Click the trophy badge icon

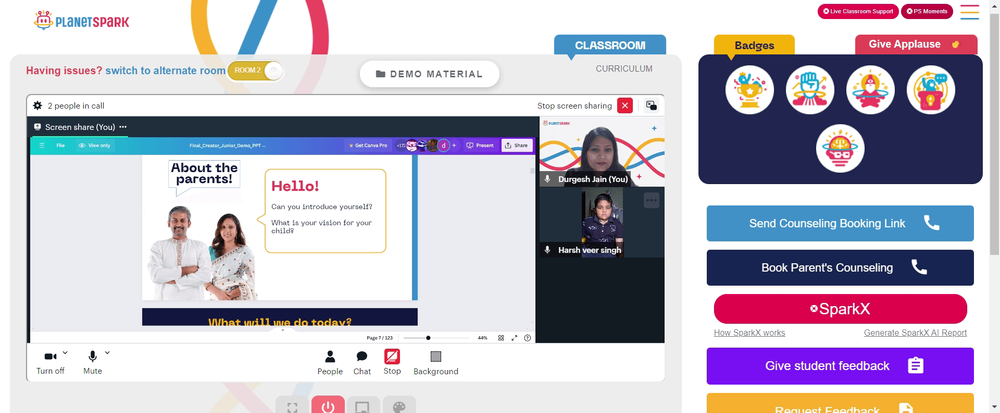pos(749,90)
